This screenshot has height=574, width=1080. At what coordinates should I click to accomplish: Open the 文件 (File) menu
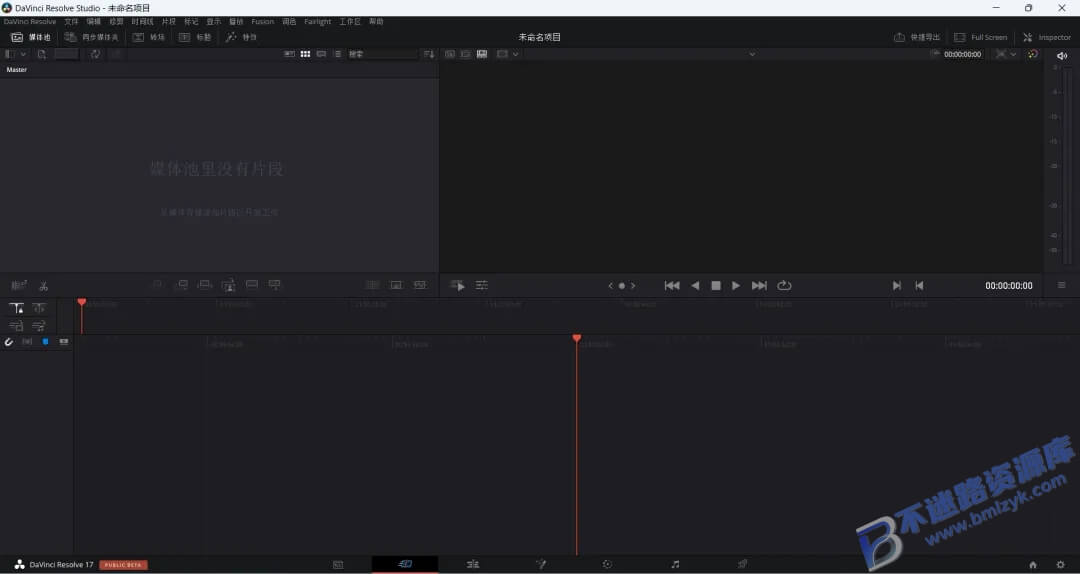pos(72,21)
